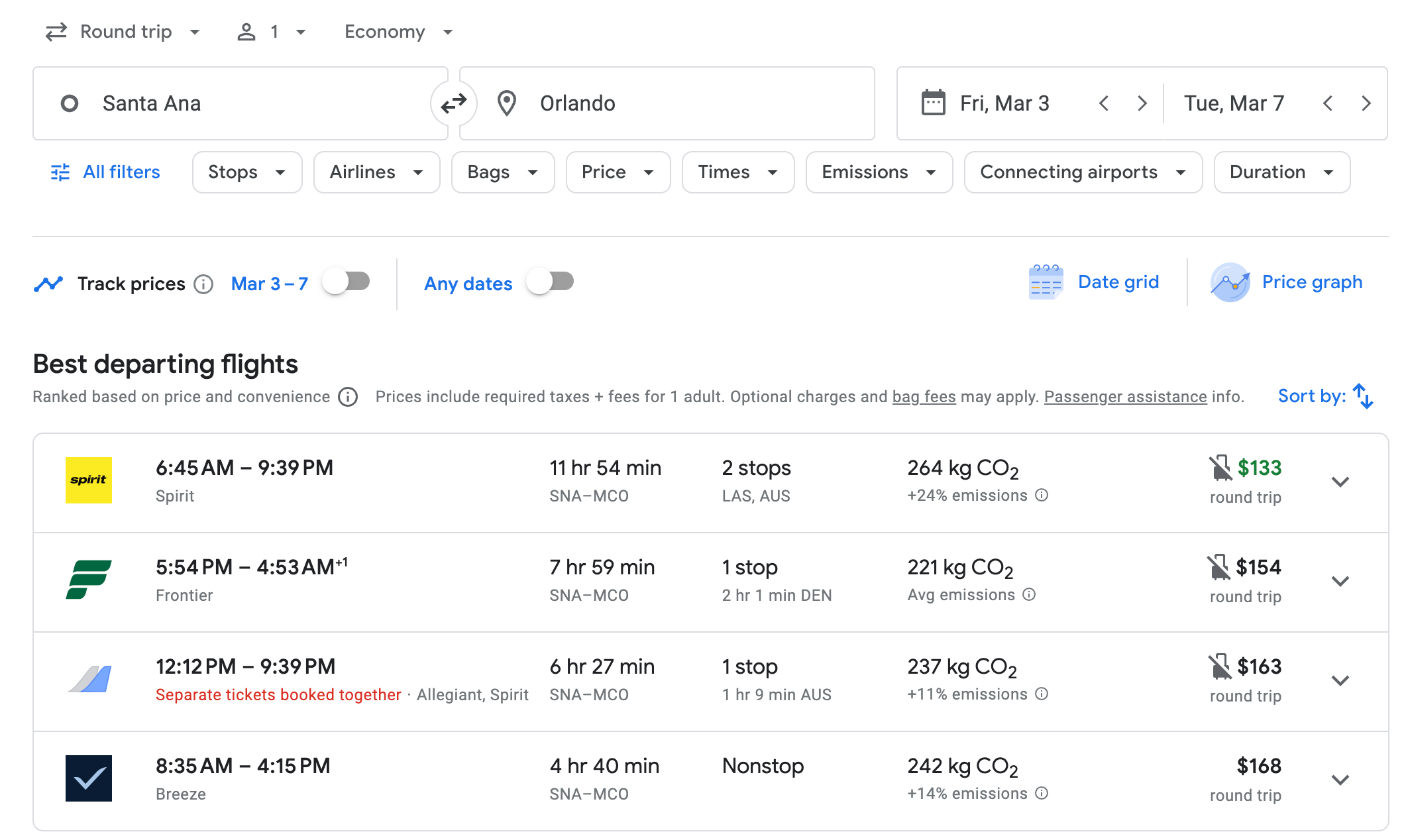Go to previous return date before Mar 7

click(x=1328, y=103)
